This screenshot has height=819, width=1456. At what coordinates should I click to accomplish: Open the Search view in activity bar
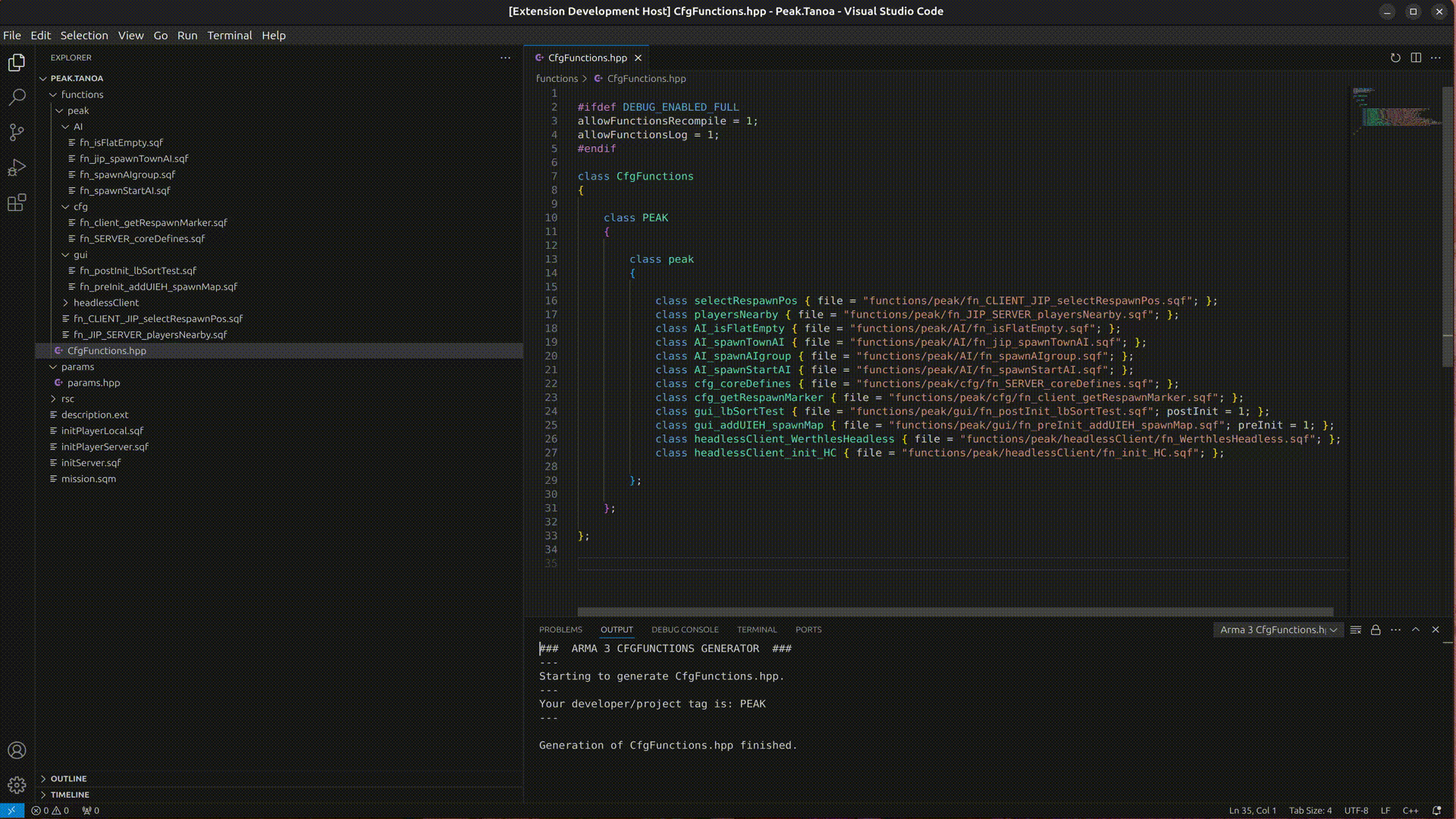click(17, 97)
